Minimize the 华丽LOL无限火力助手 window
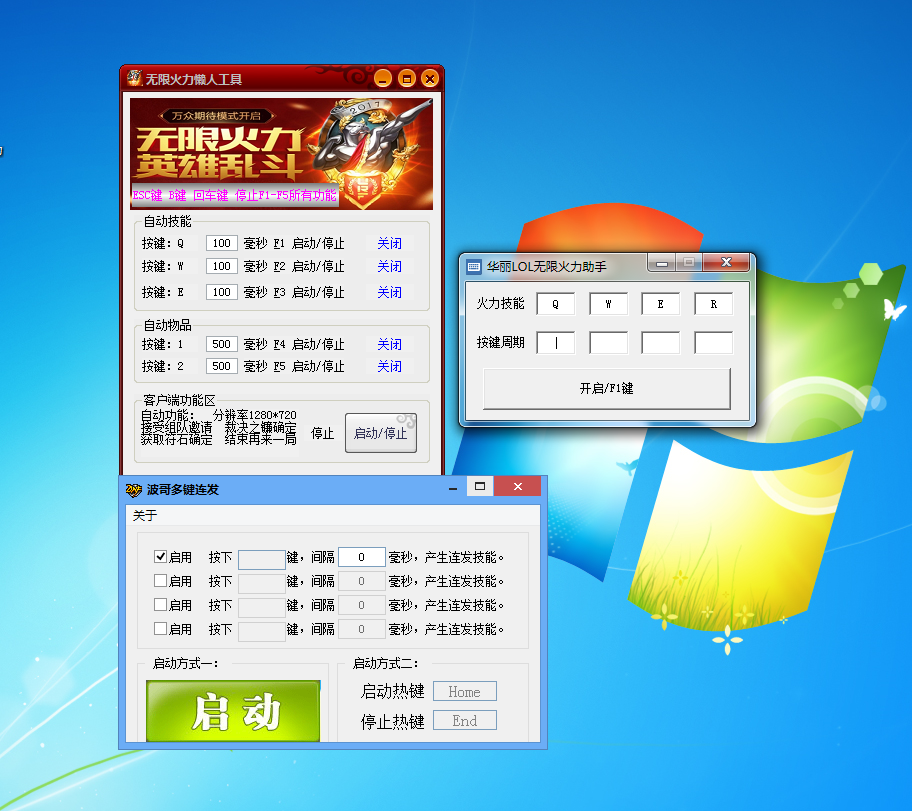The width and height of the screenshot is (912, 811). [x=661, y=263]
